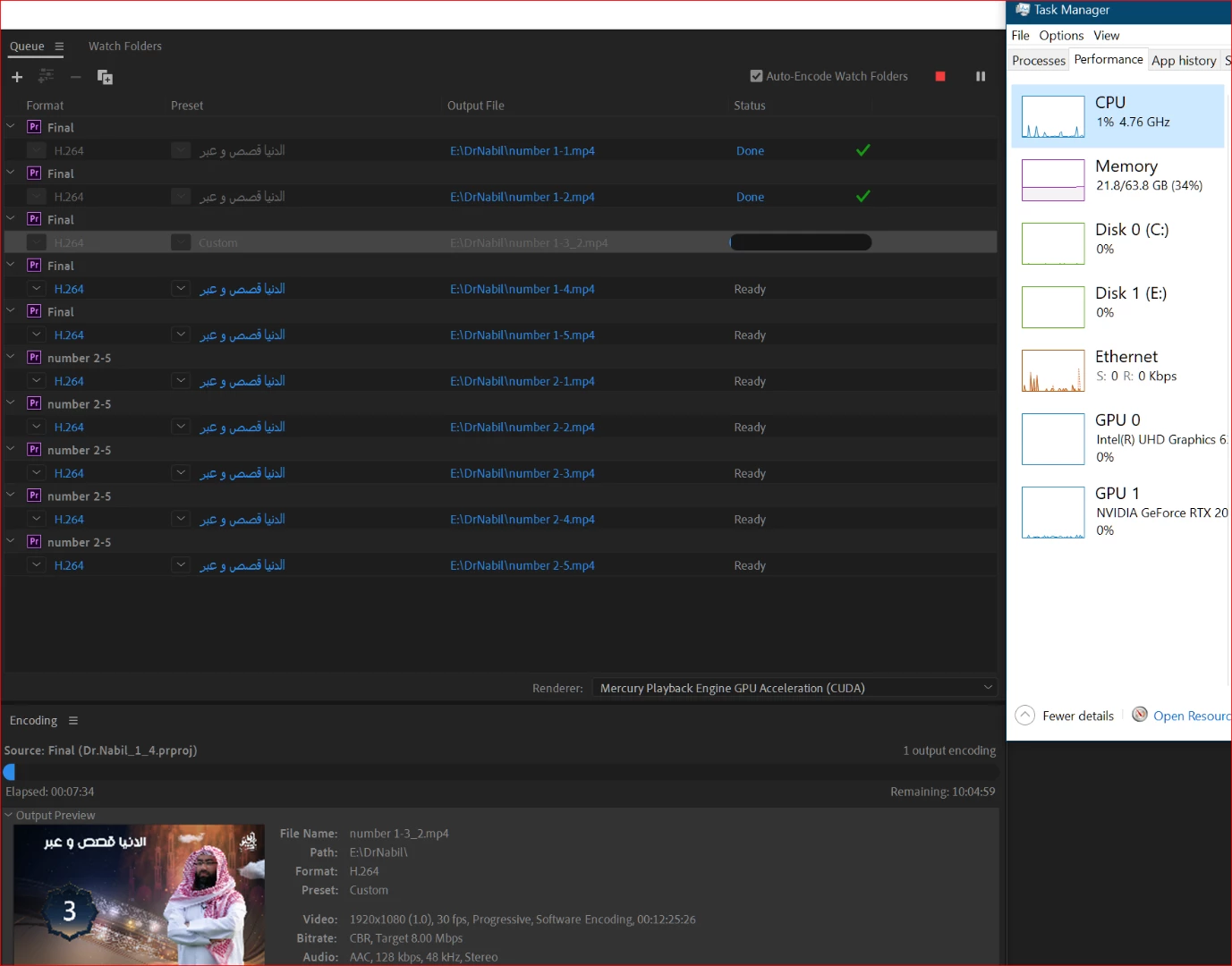Image resolution: width=1232 pixels, height=966 pixels.
Task: Toggle Auto-Encode Watch Folders checkbox
Action: point(757,76)
